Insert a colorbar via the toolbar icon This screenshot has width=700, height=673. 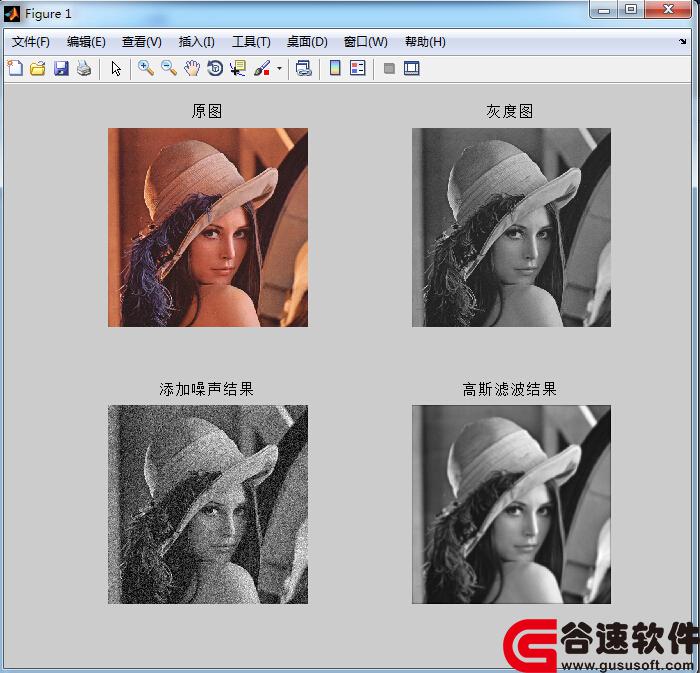tap(335, 68)
